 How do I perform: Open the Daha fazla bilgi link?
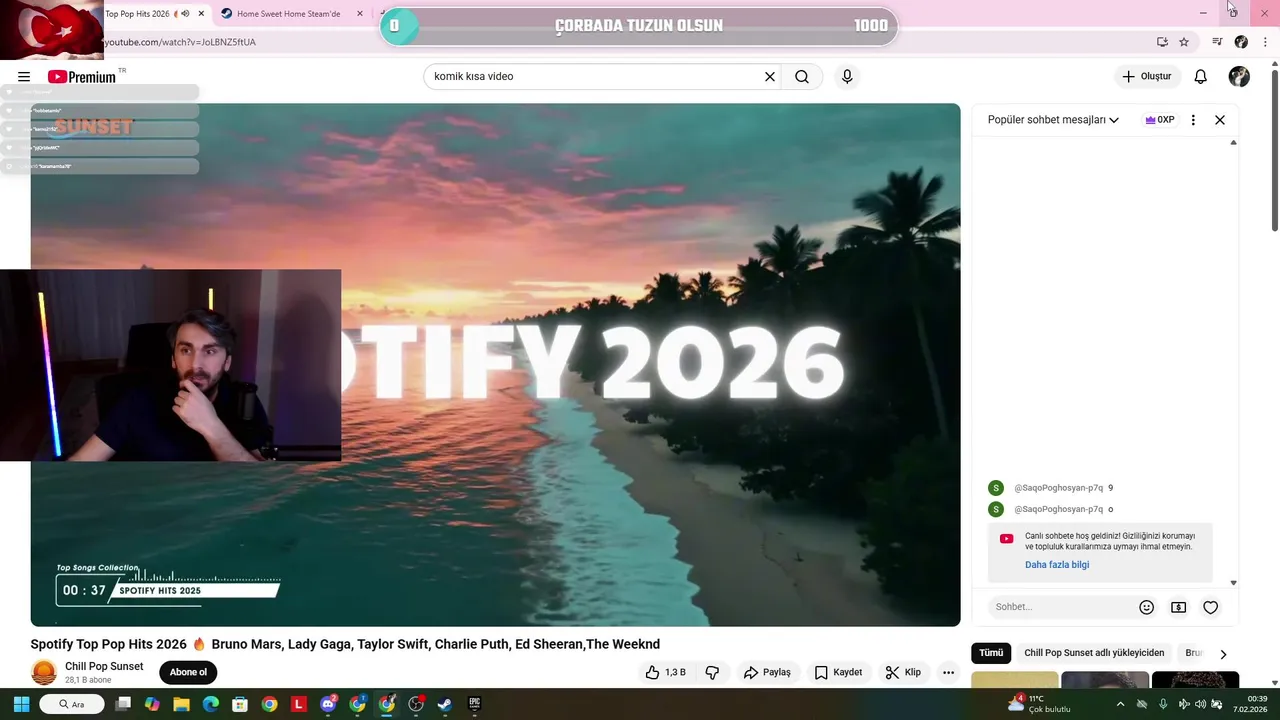point(1057,565)
